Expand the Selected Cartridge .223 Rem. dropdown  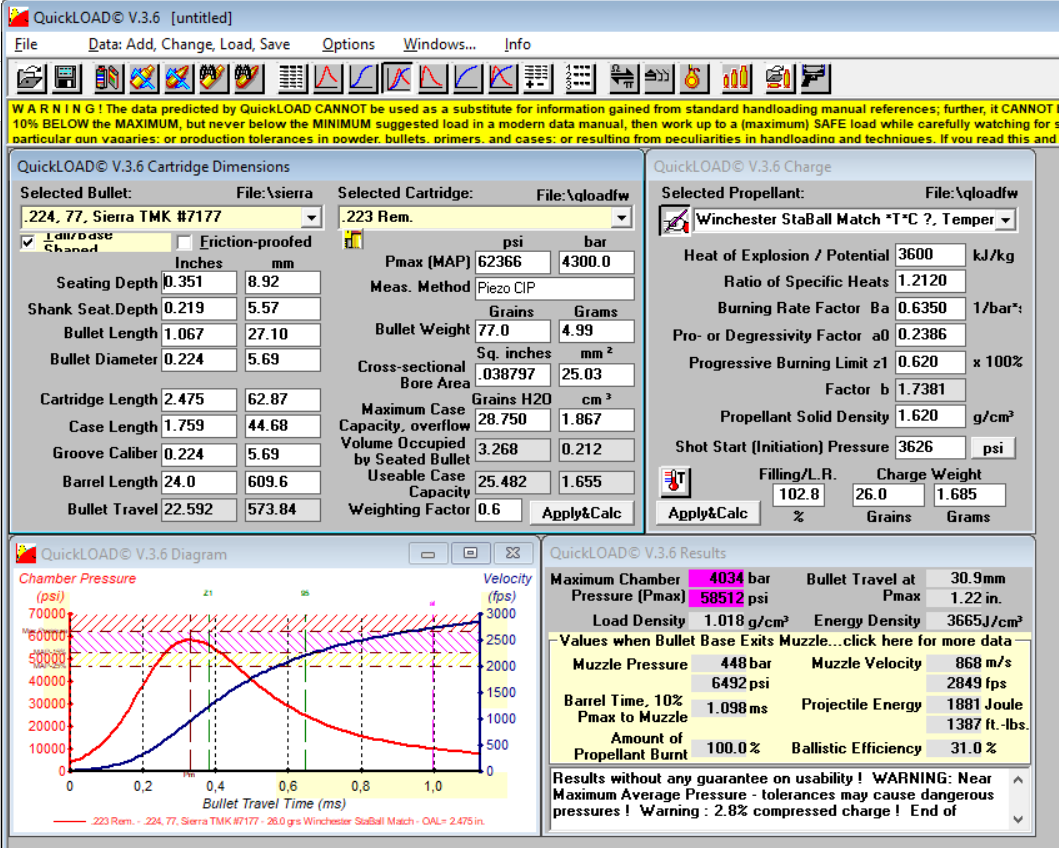[x=621, y=218]
